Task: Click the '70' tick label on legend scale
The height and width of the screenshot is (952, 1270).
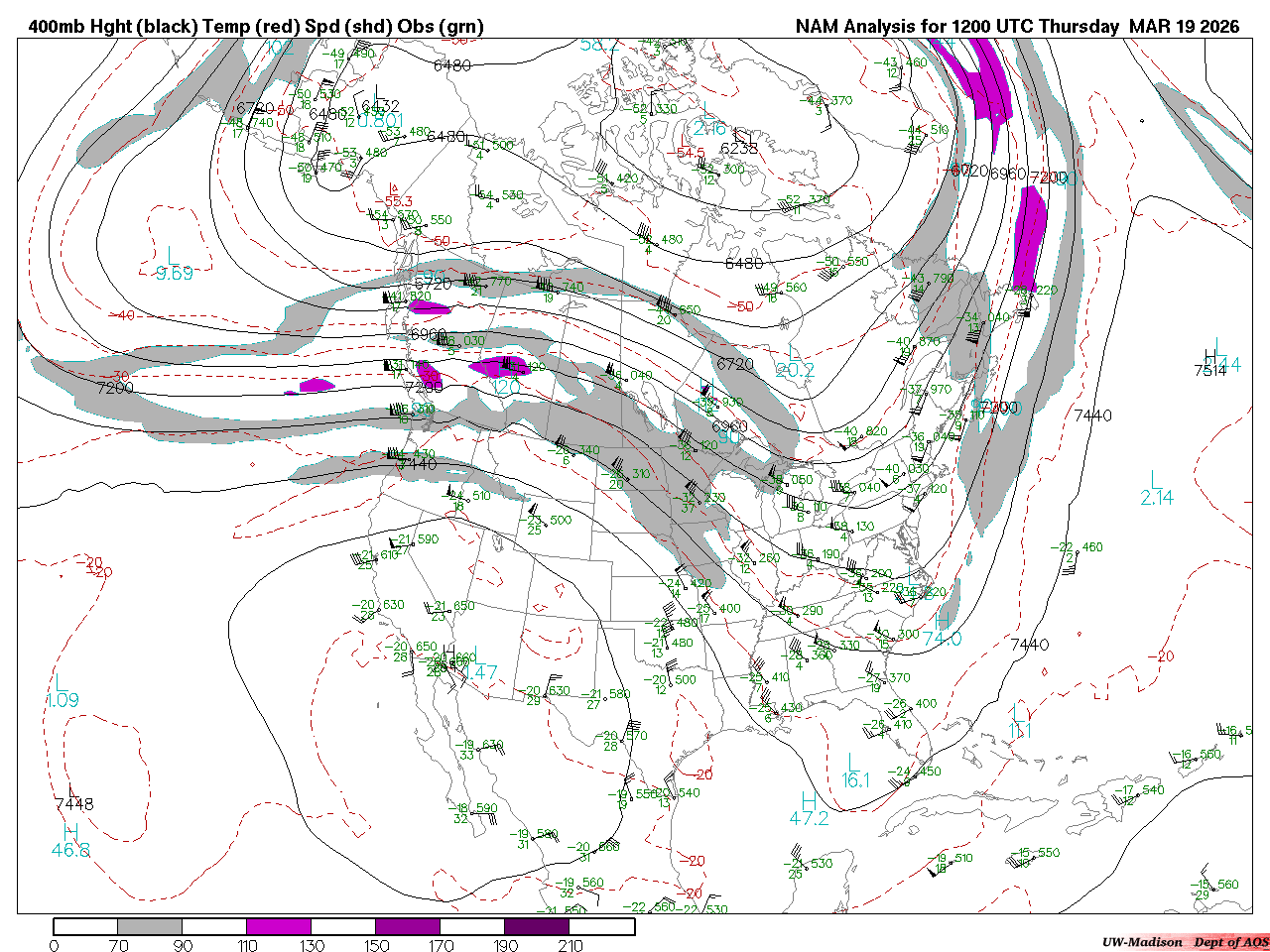Action: pos(118,945)
